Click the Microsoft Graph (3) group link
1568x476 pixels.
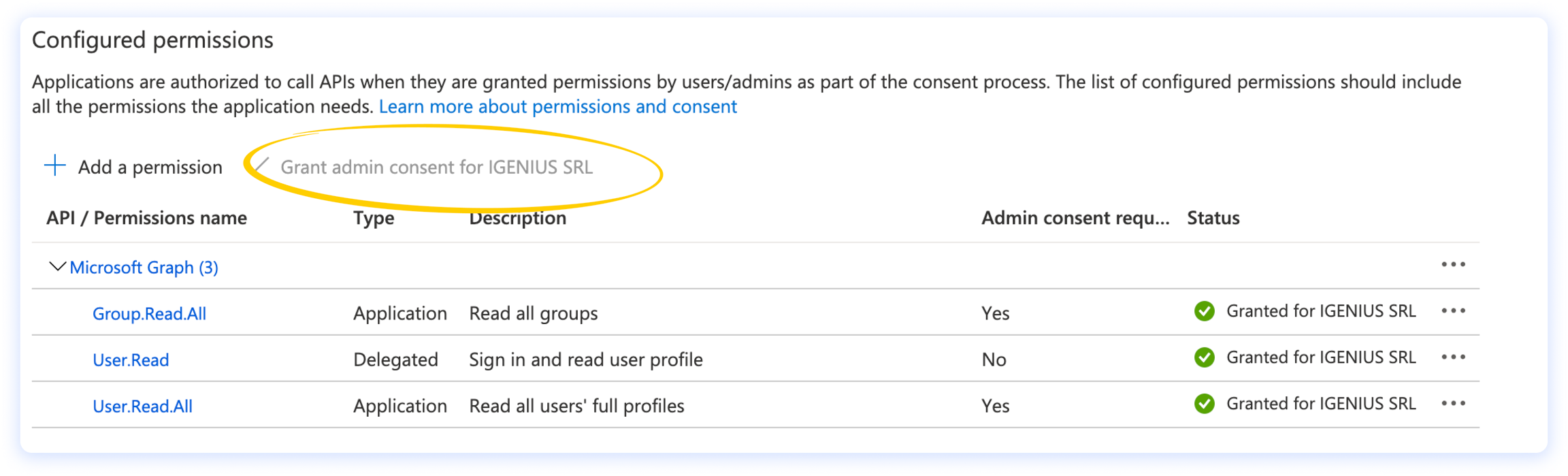click(x=144, y=268)
